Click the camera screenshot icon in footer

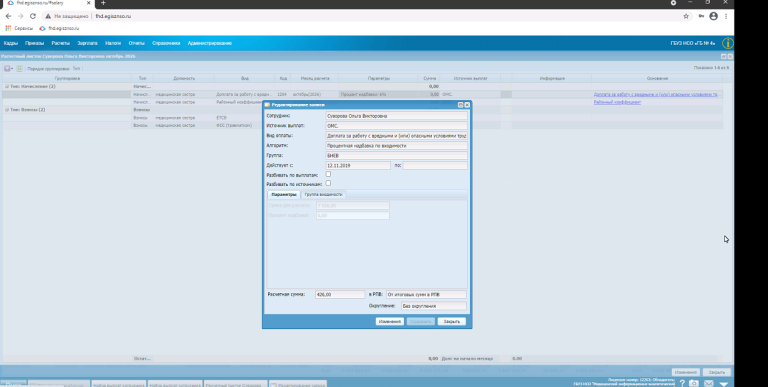694,383
